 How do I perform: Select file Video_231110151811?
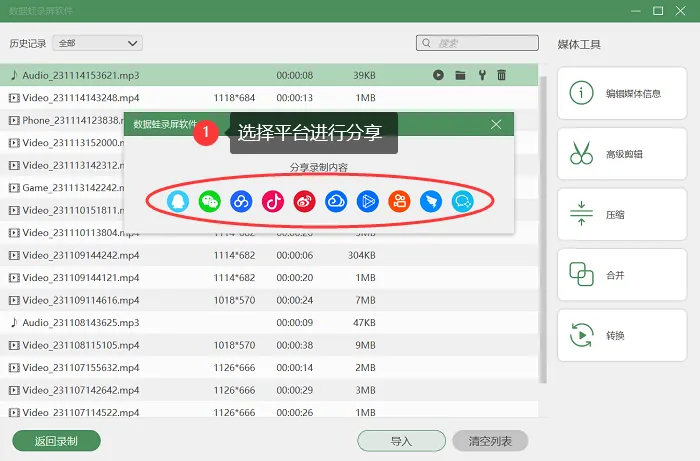pos(74,210)
